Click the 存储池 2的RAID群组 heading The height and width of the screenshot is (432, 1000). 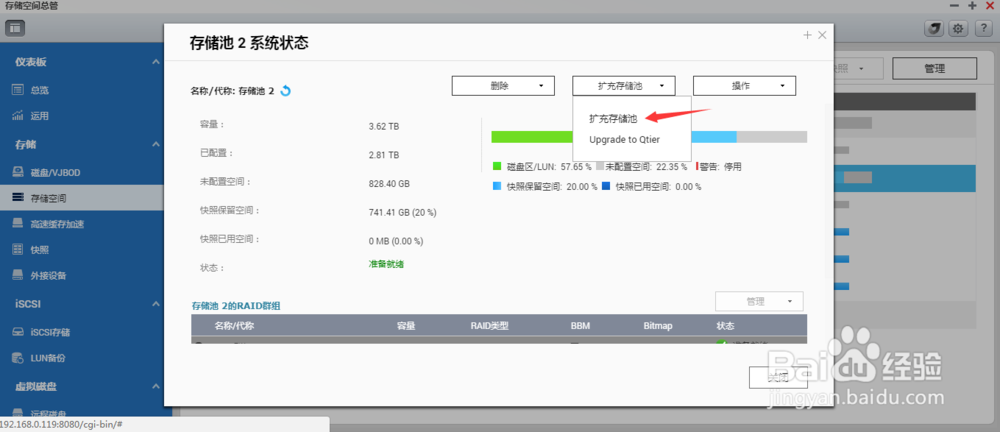236,306
